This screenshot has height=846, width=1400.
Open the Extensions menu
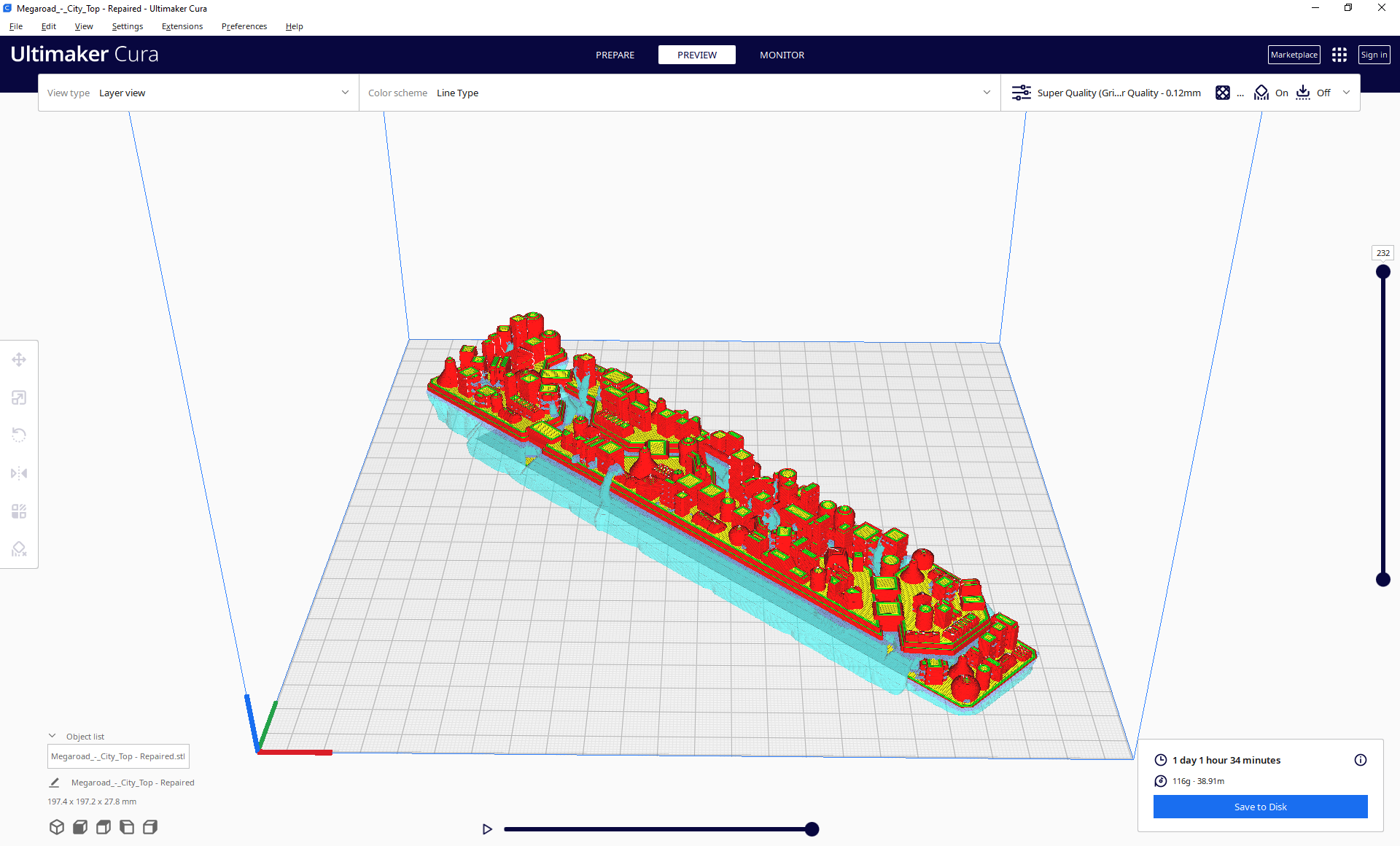click(x=182, y=26)
